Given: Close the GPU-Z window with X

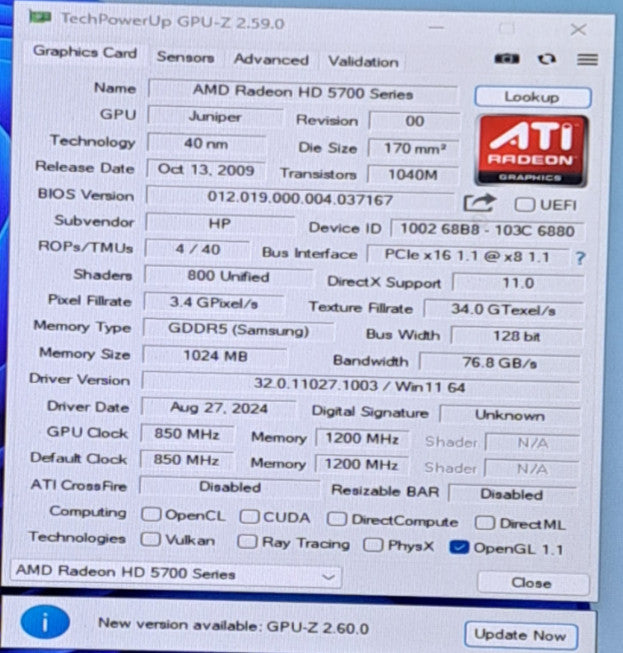Looking at the screenshot, I should [x=578, y=30].
